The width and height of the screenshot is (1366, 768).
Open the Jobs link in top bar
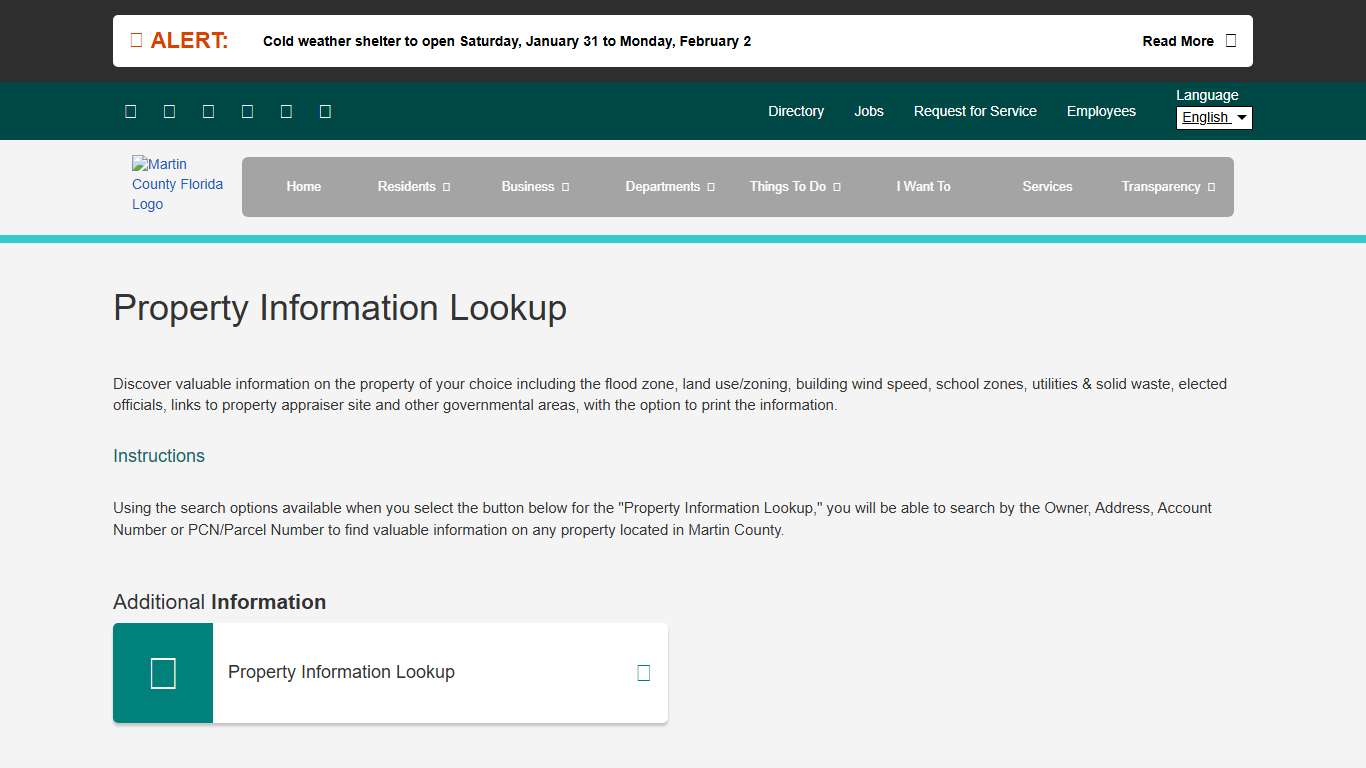pyautogui.click(x=868, y=111)
